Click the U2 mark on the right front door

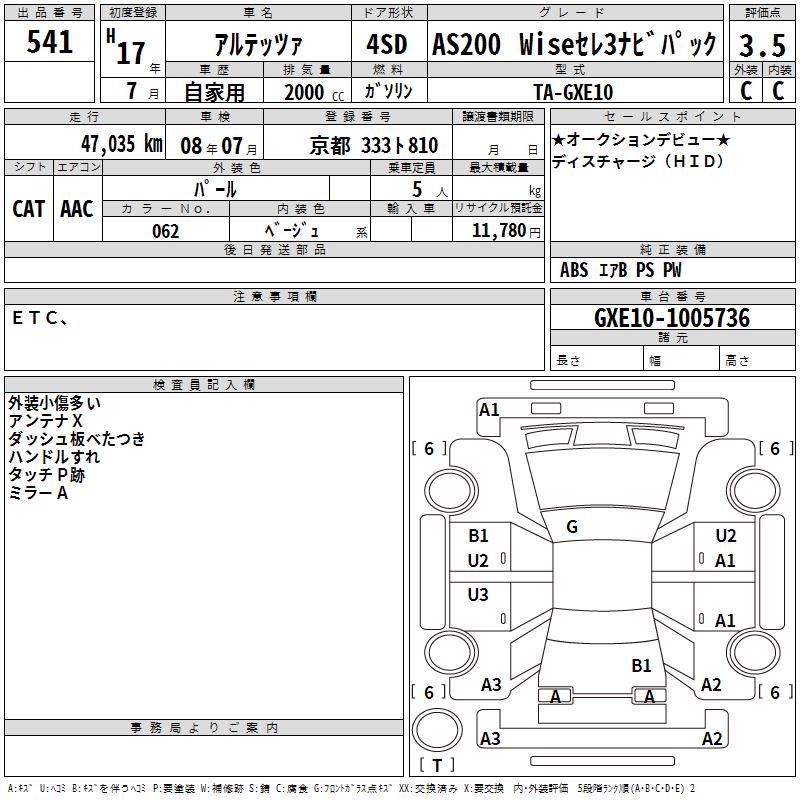(x=726, y=536)
